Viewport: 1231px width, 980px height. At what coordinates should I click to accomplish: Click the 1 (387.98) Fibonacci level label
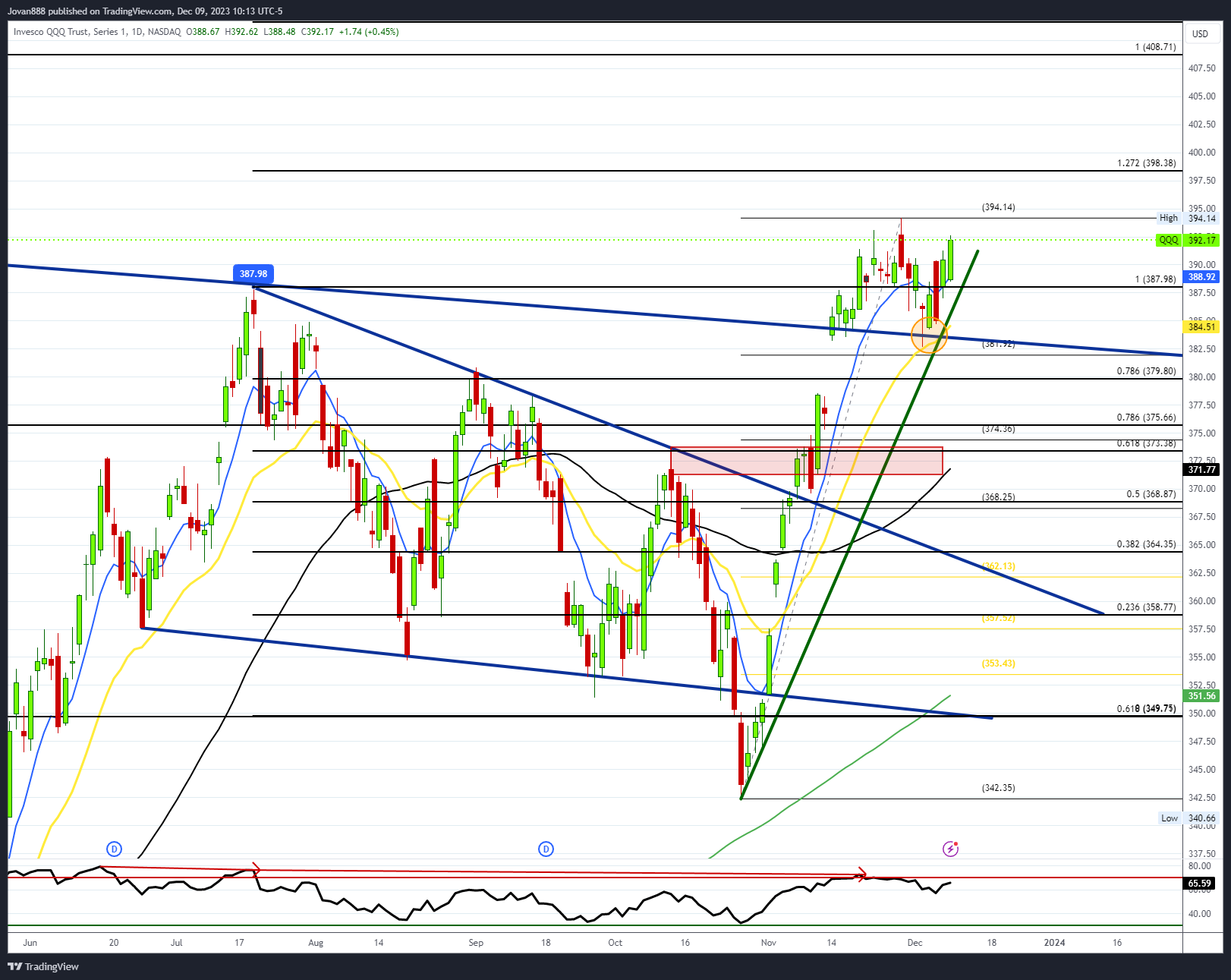click(x=1155, y=279)
